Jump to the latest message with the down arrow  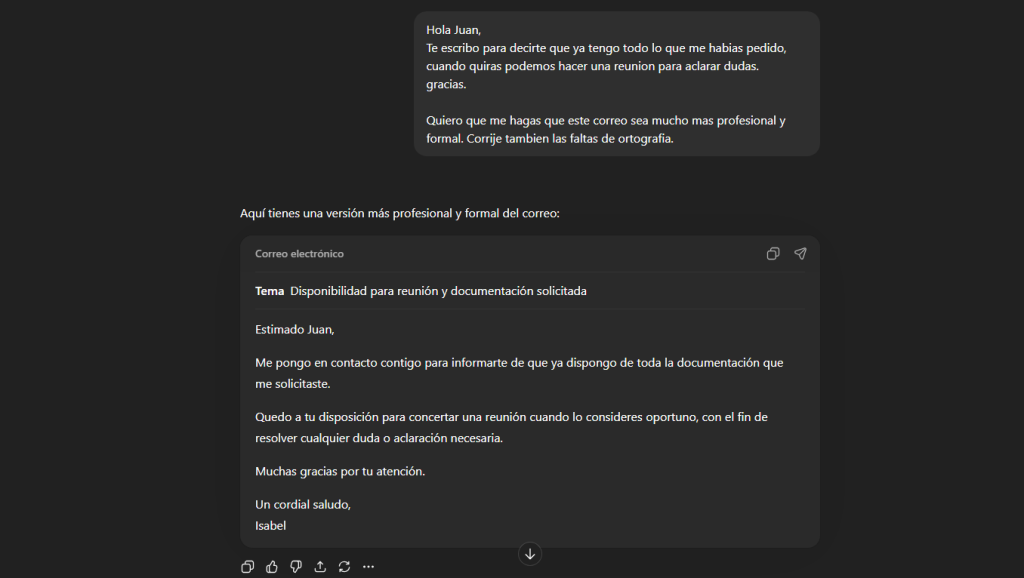pyautogui.click(x=530, y=554)
